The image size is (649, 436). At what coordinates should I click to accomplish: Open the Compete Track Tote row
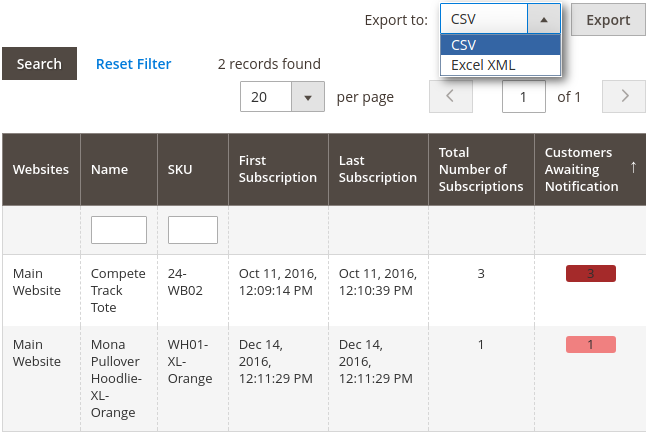(x=118, y=290)
